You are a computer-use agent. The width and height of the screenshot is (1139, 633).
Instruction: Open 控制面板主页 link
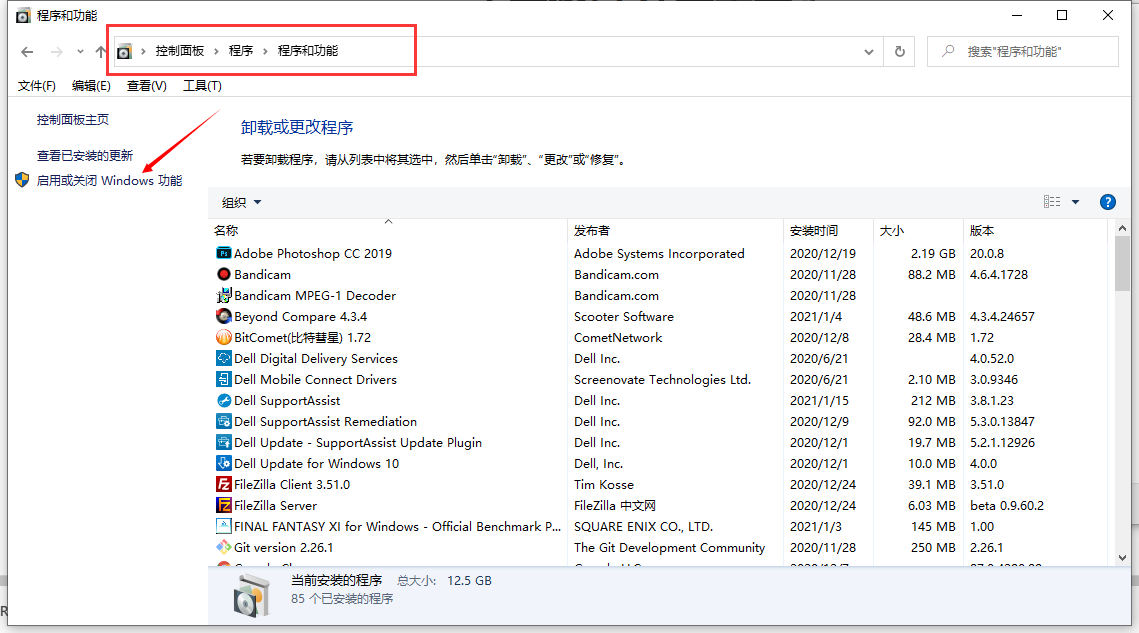tap(73, 119)
